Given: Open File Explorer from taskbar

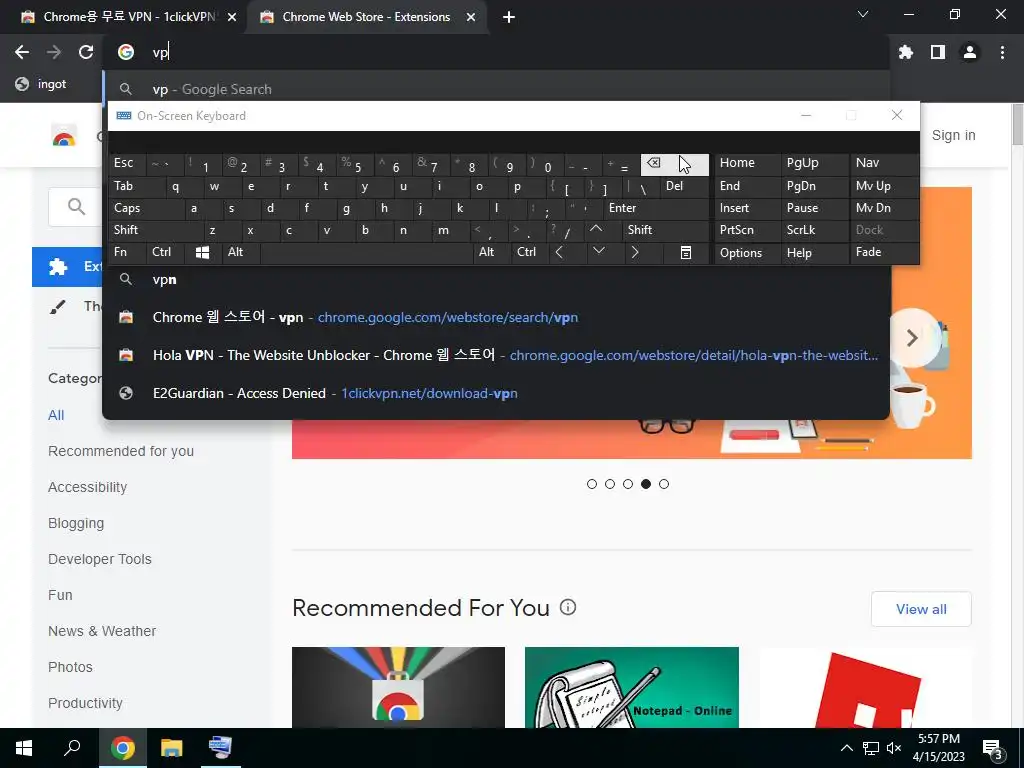Looking at the screenshot, I should (x=172, y=748).
